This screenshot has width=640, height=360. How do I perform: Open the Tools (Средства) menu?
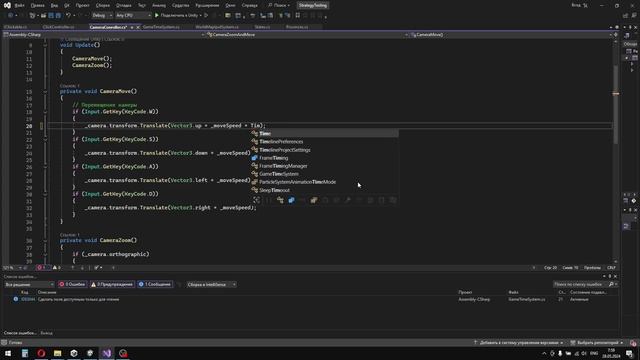180,6
